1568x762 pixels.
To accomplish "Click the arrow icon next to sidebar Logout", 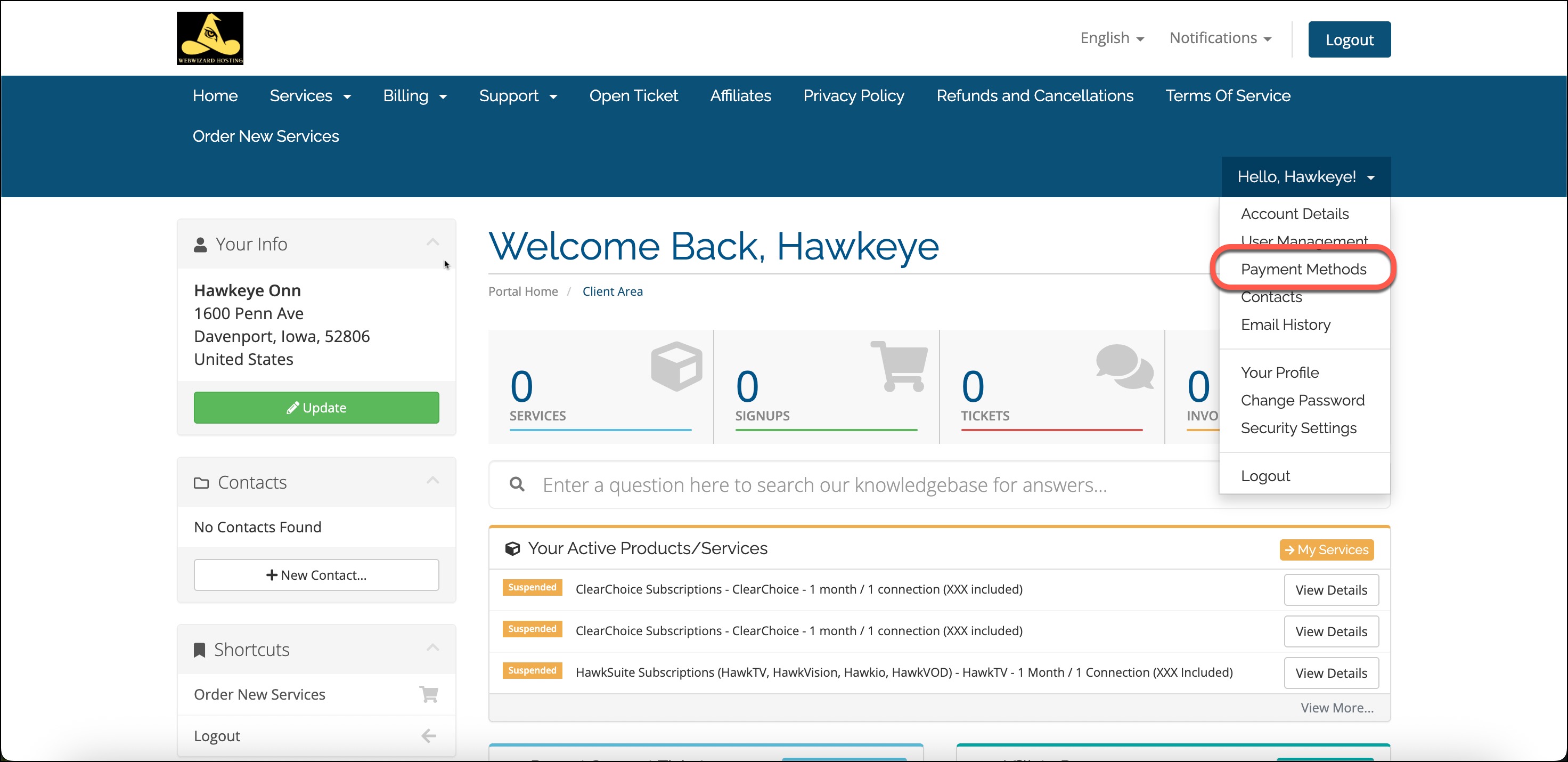I will [x=429, y=736].
